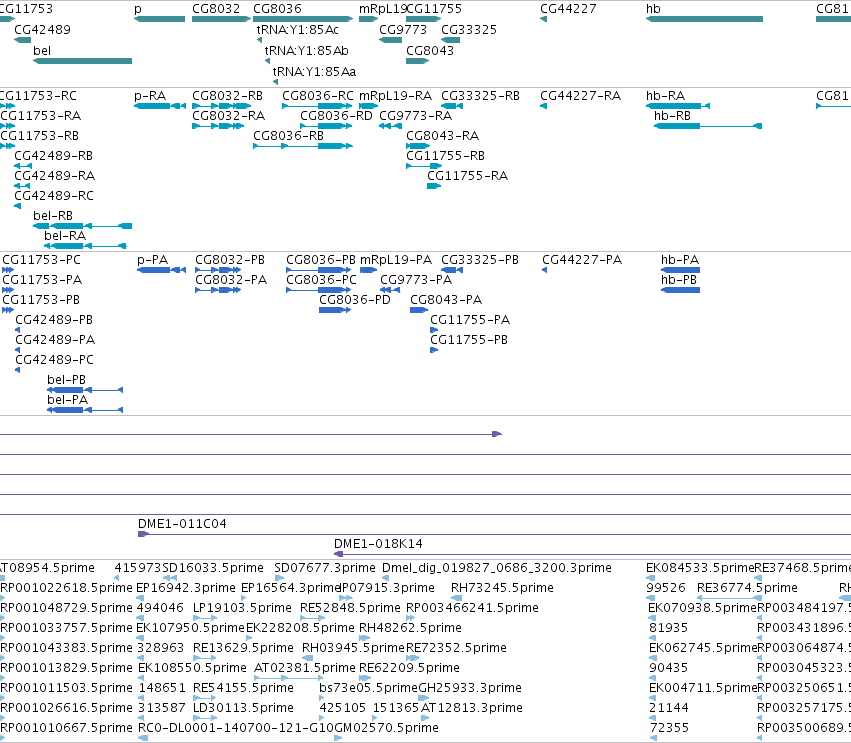Select transcript CG8036-RB
Image resolution: width=851 pixels, height=743 pixels.
click(x=289, y=136)
